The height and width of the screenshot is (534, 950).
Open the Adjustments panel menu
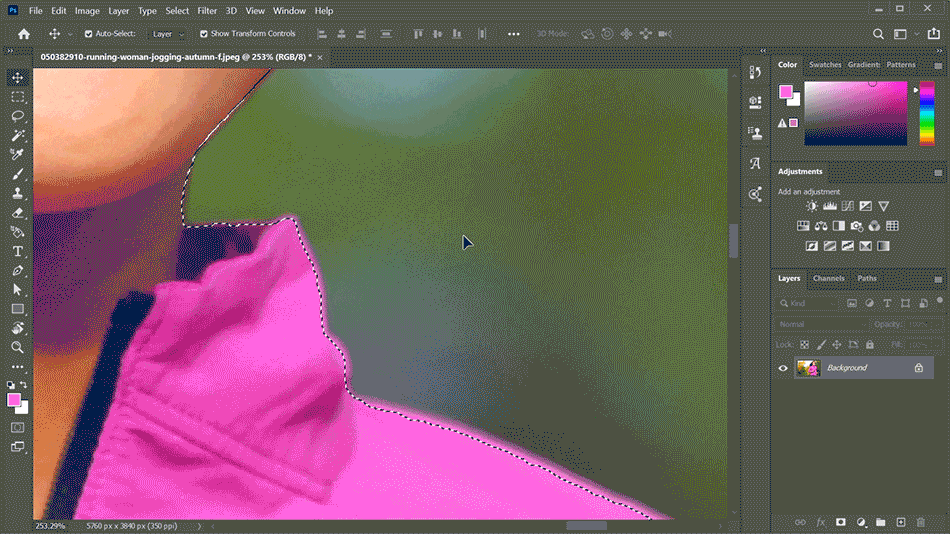coord(938,173)
